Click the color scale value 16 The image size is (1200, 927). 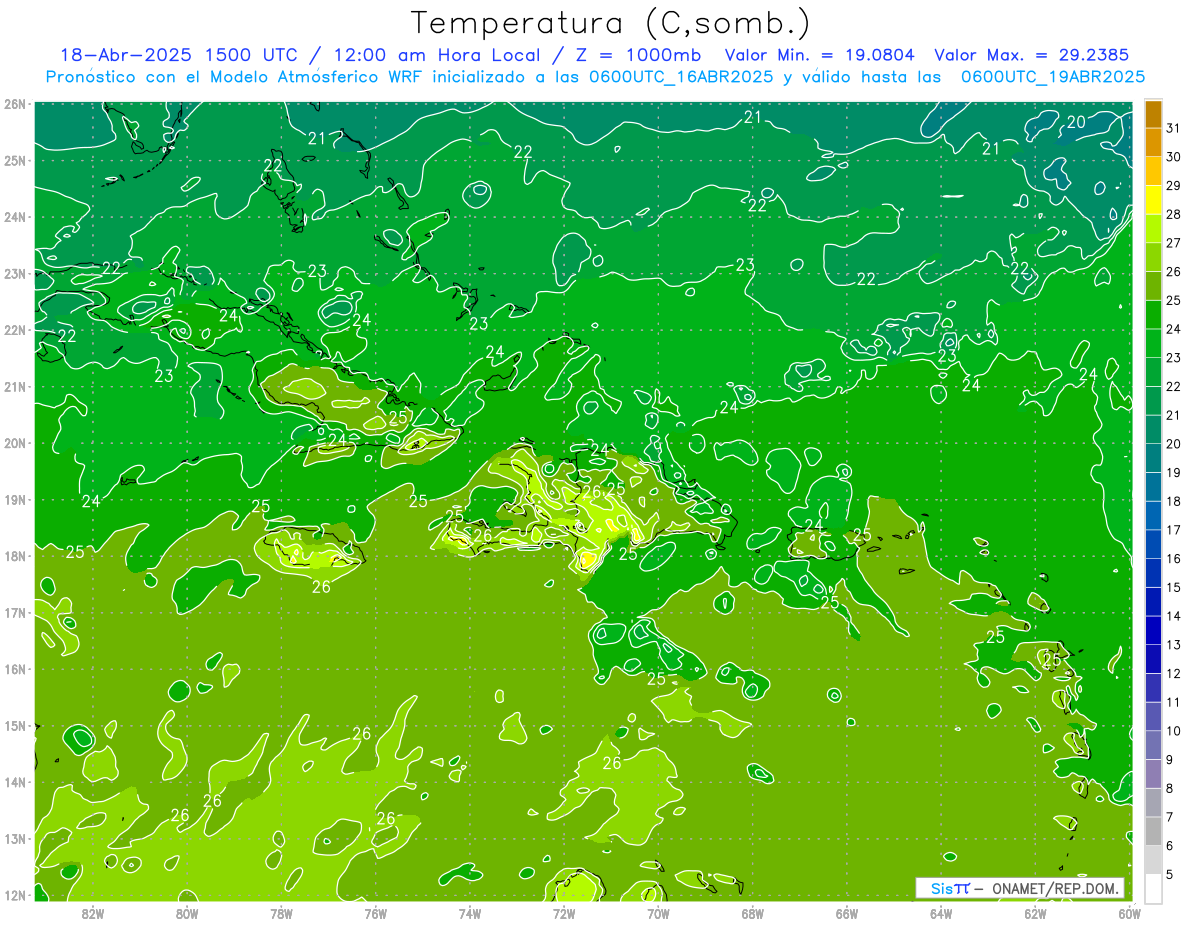pyautogui.click(x=1173, y=558)
